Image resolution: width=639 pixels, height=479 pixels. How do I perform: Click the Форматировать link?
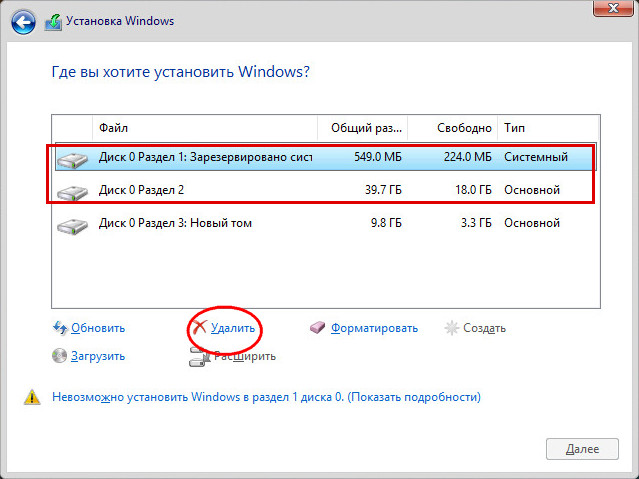pyautogui.click(x=374, y=328)
